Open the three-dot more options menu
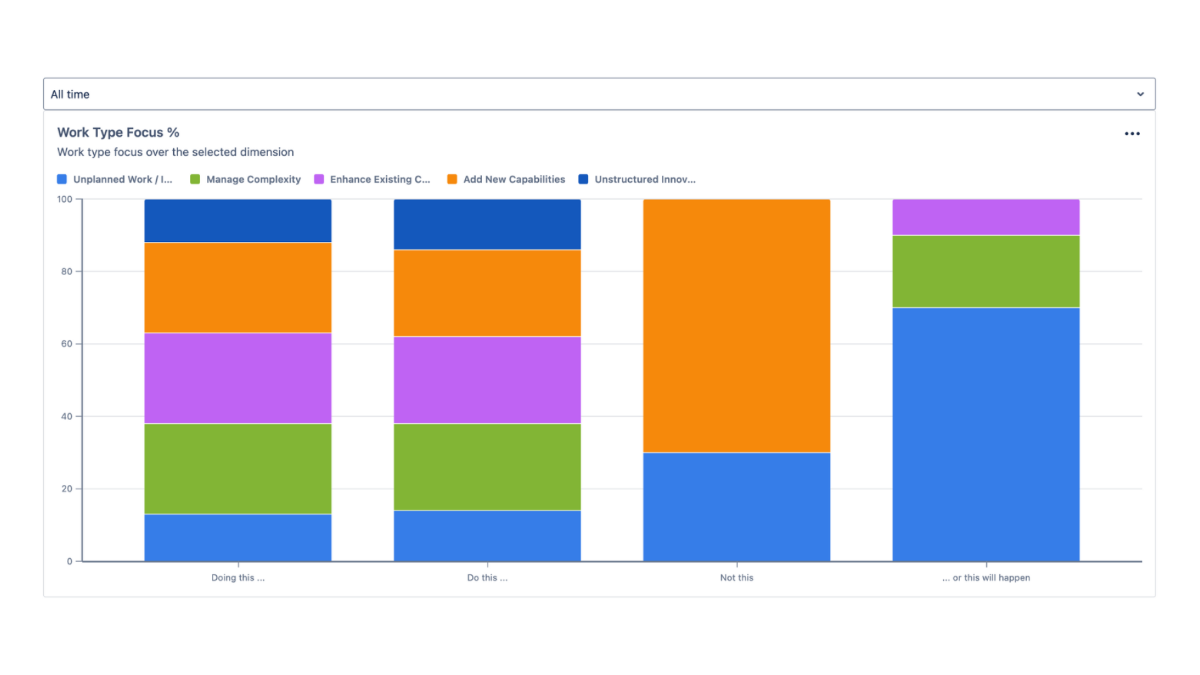 (x=1132, y=134)
